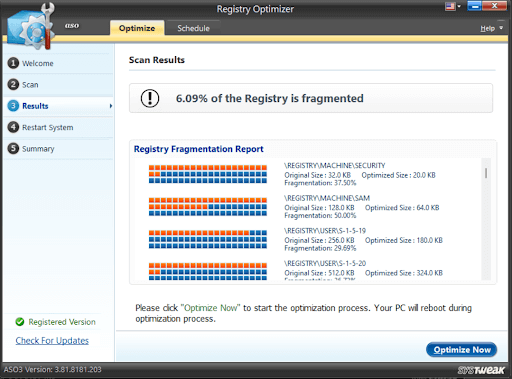Viewport: 512px width, 379px height.
Task: Expand the Help dropdown arrow
Action: [x=501, y=28]
